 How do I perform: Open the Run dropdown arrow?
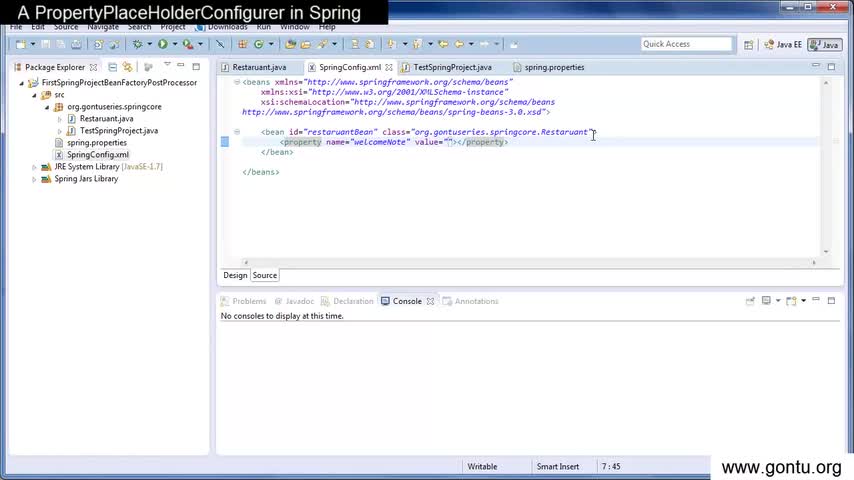tap(175, 44)
